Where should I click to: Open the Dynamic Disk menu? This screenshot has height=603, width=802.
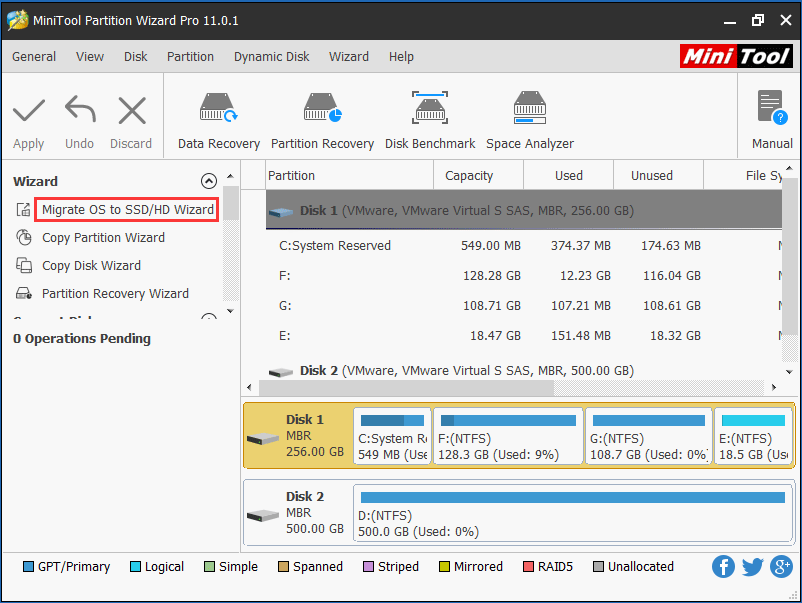tap(272, 57)
